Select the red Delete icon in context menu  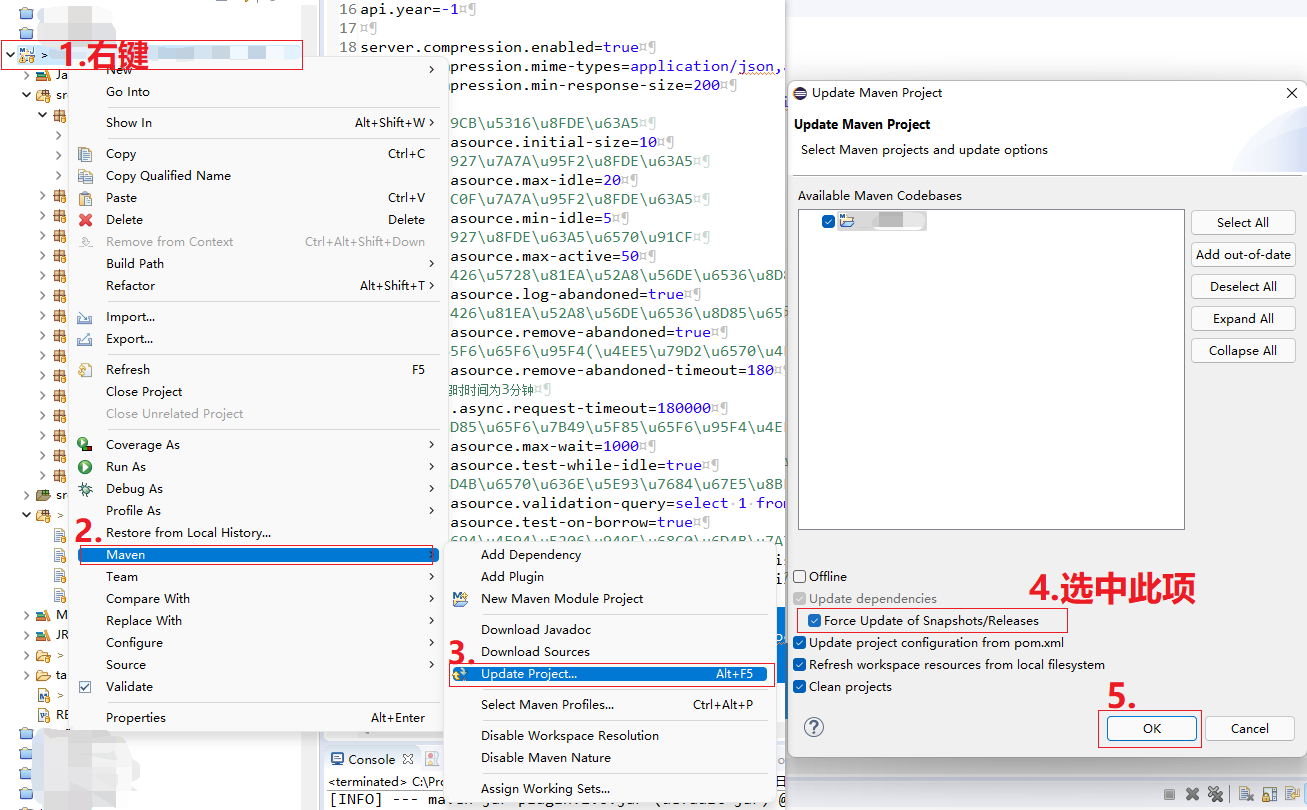85,219
